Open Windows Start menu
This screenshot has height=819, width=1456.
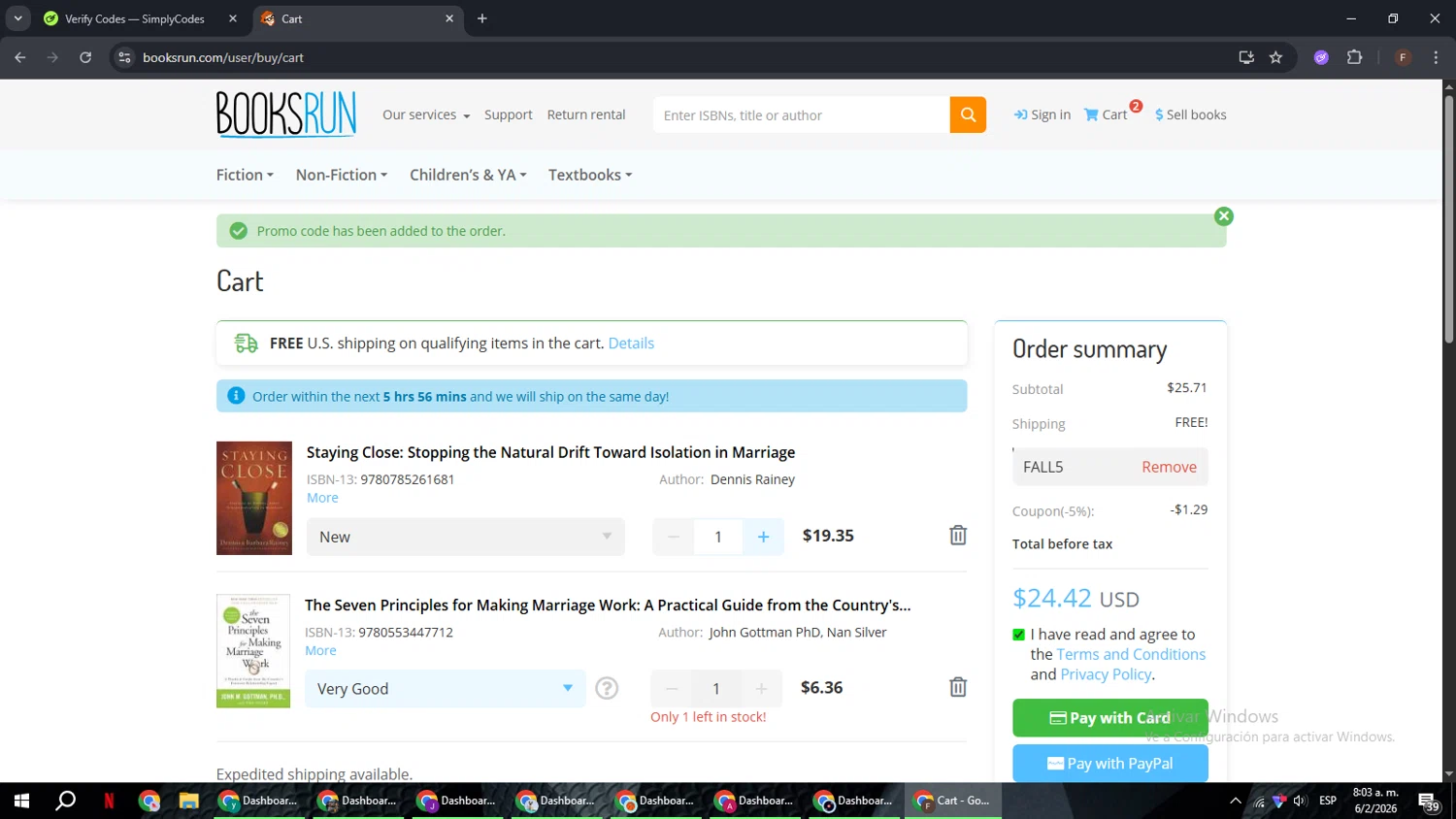point(21,801)
